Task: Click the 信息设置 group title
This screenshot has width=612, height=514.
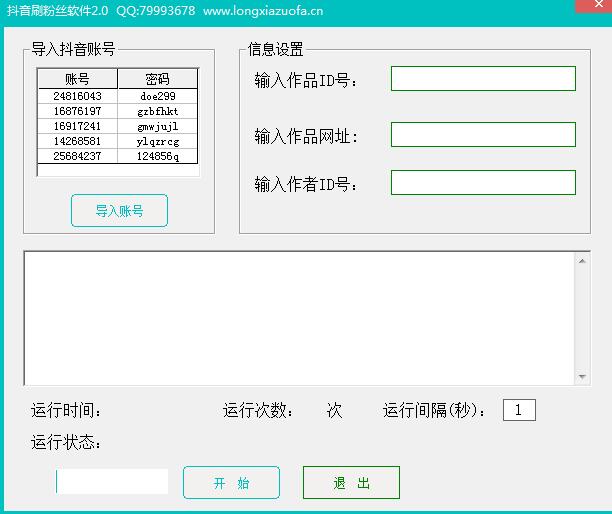Action: point(275,49)
